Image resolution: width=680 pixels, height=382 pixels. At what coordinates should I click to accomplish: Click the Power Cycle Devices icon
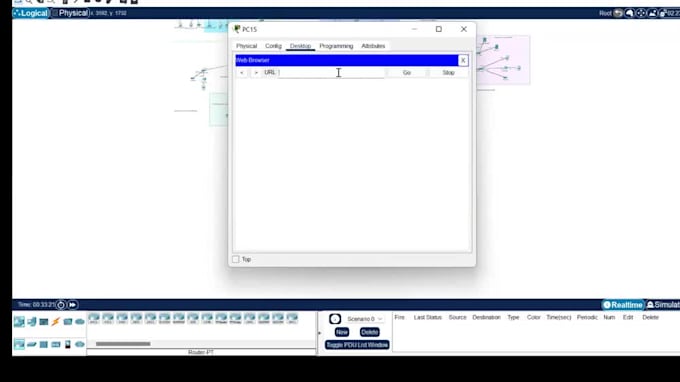[x=61, y=305]
